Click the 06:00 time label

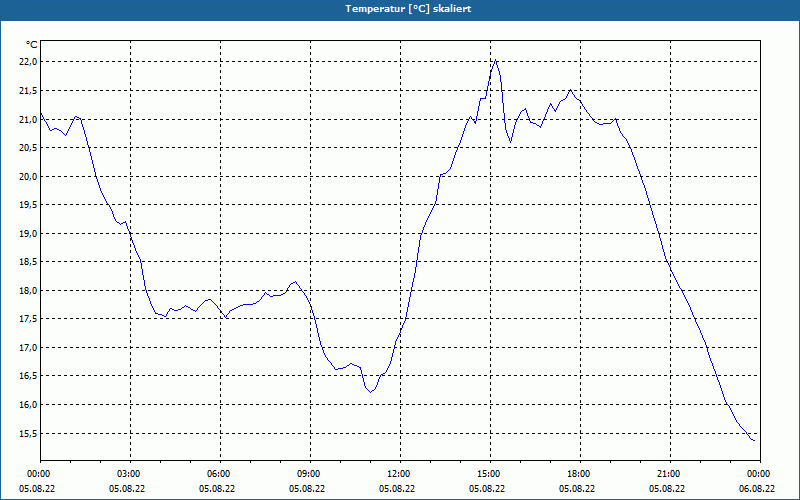pos(220,474)
